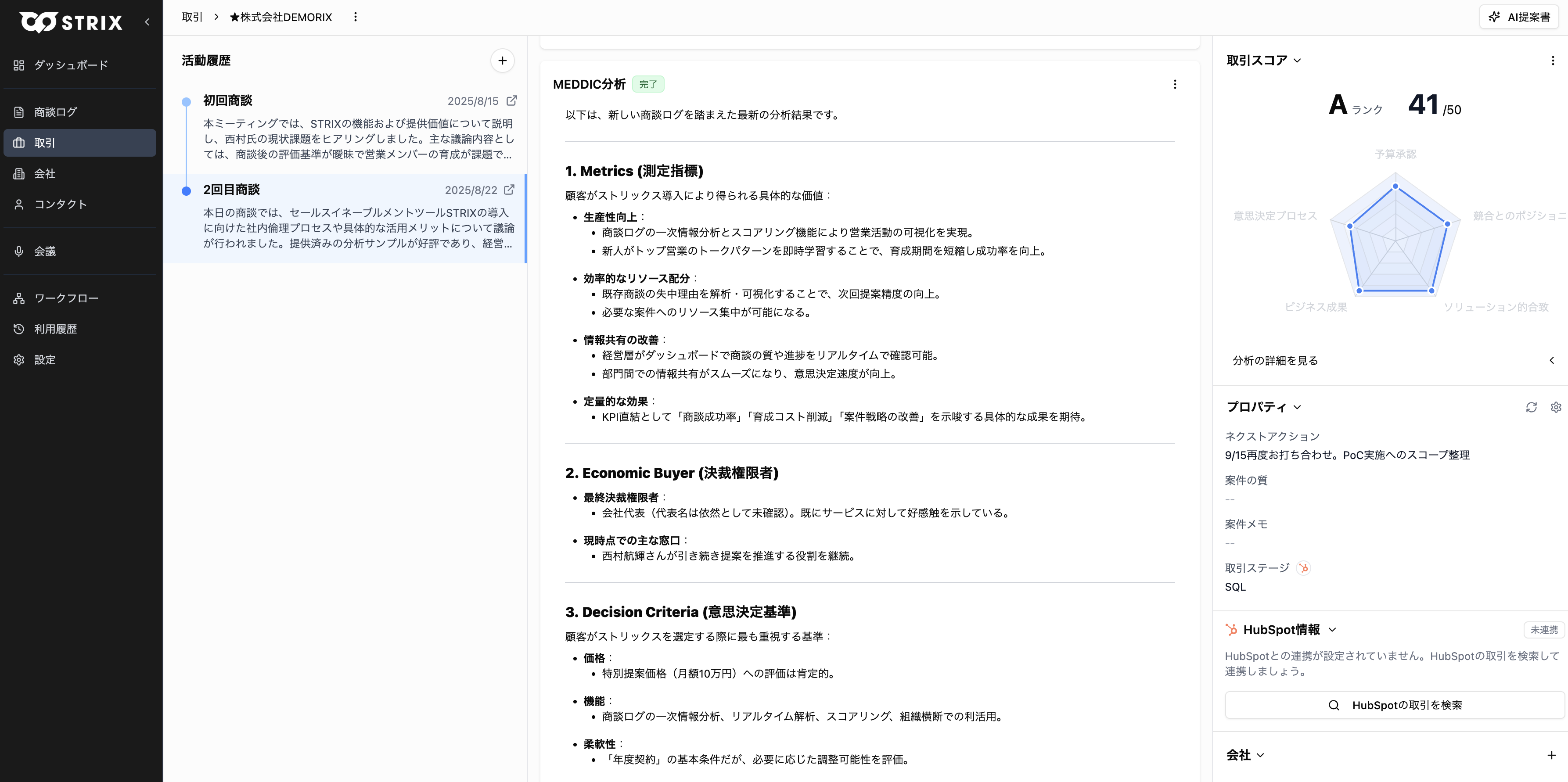Click the 会社 building icon in the sidebar
The width and height of the screenshot is (1568, 782).
coord(19,173)
